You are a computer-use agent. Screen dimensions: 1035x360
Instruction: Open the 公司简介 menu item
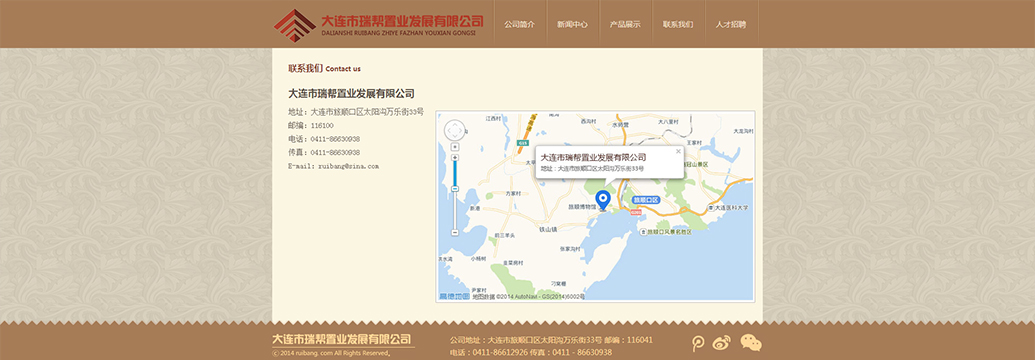519,24
